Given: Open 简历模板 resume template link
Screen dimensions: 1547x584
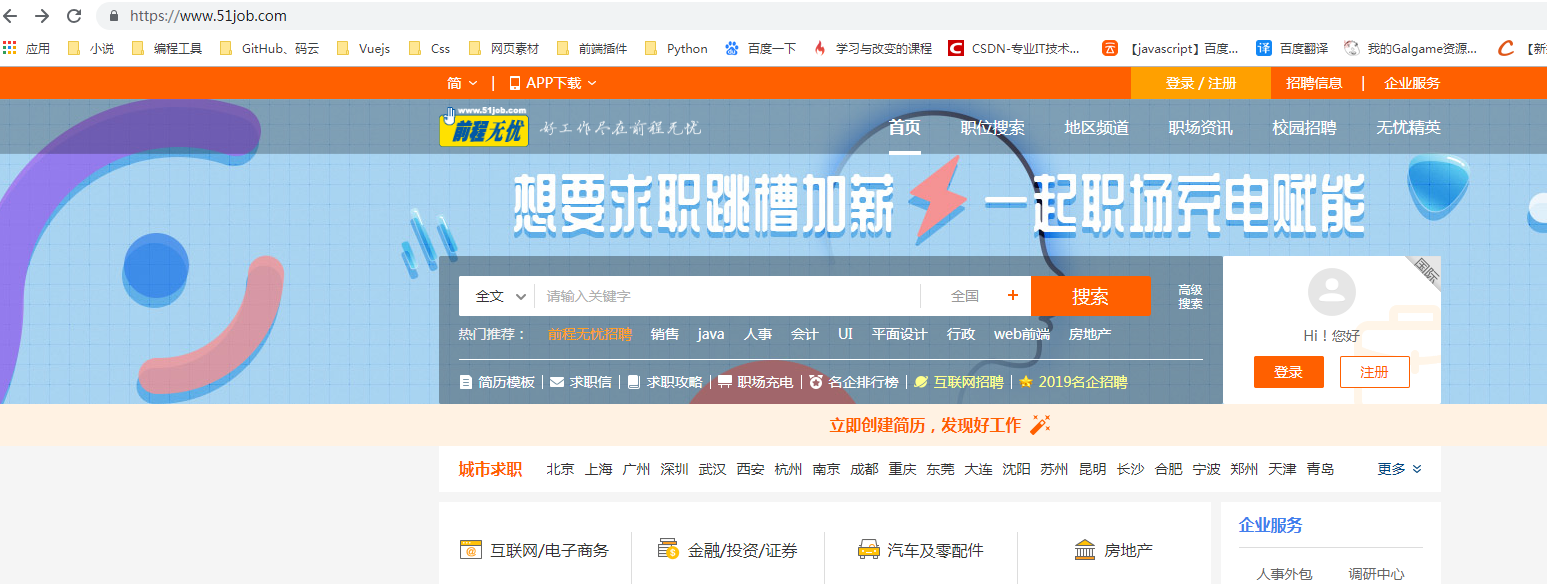Looking at the screenshot, I should click(x=497, y=382).
